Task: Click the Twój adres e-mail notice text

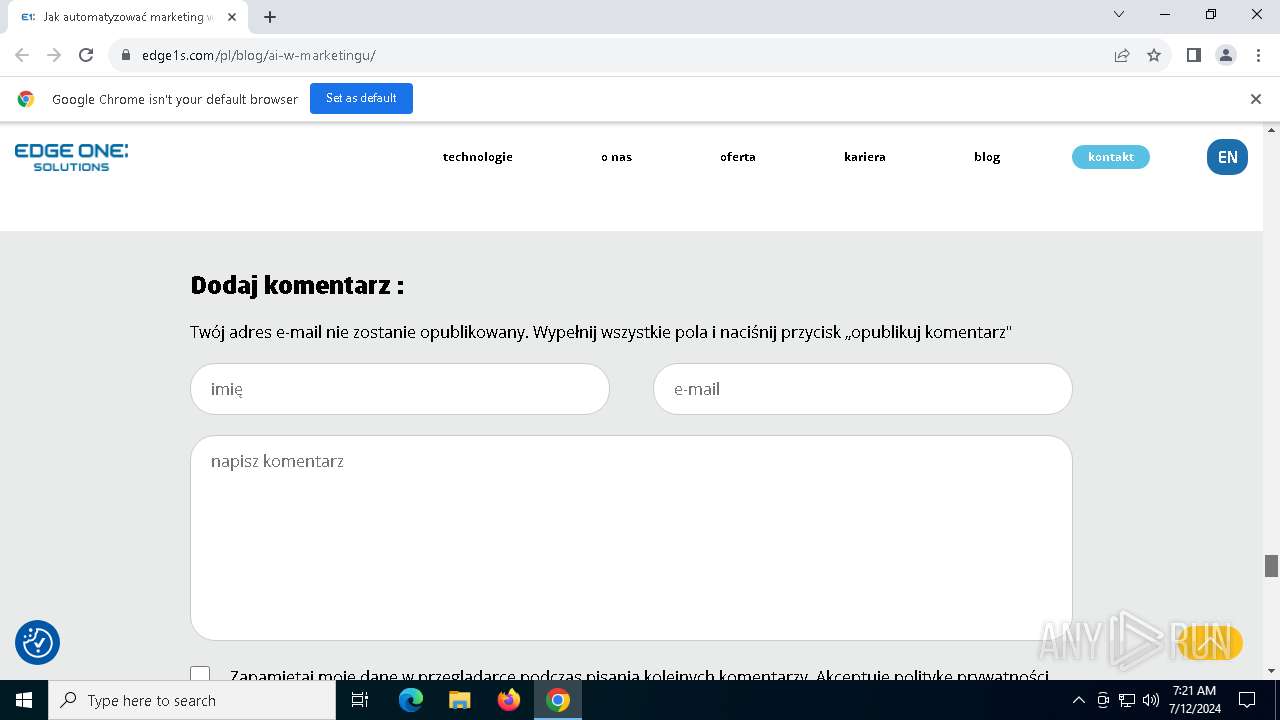Action: 601,332
